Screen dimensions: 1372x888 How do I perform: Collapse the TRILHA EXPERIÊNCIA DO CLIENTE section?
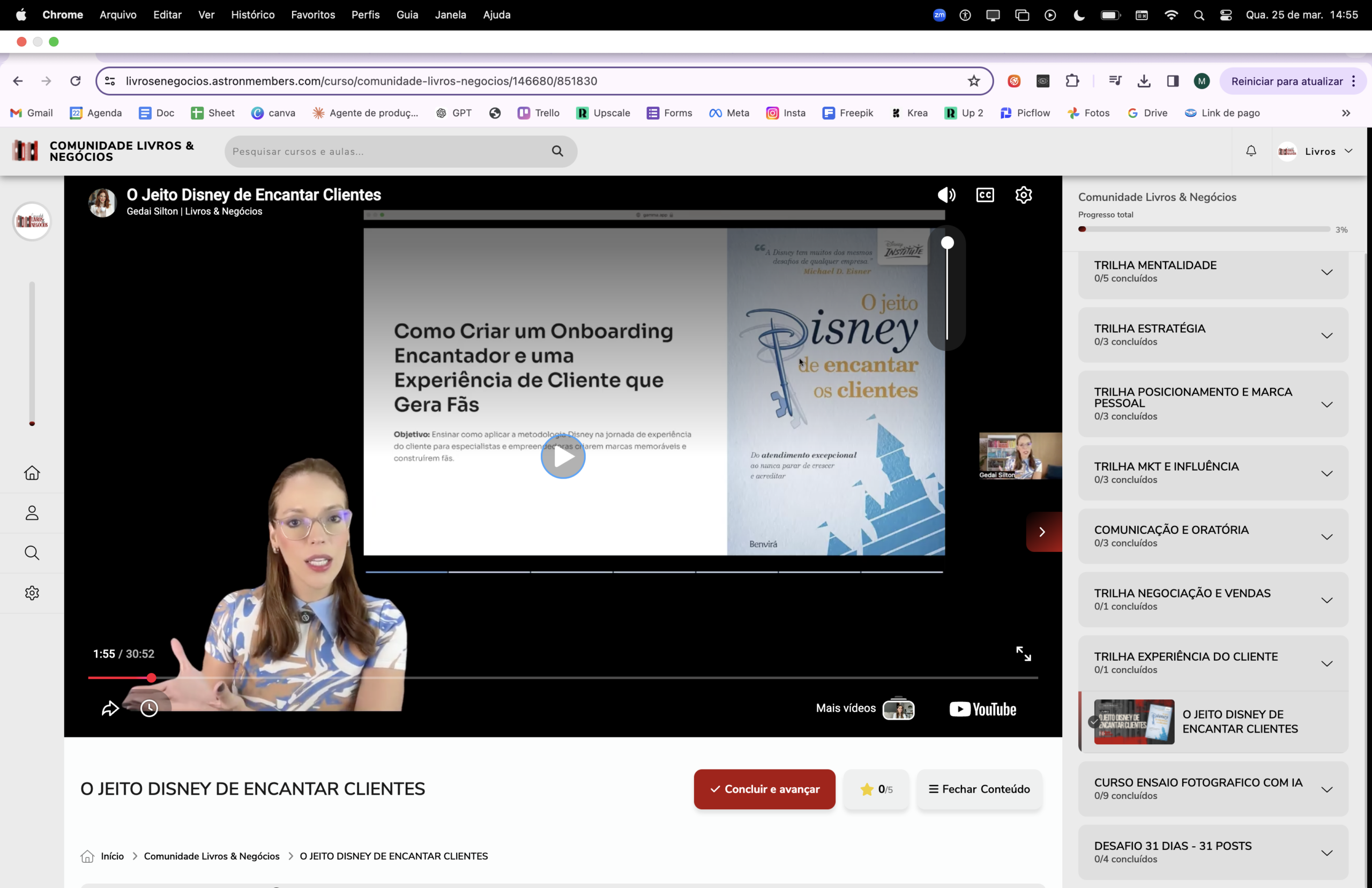point(1213,663)
